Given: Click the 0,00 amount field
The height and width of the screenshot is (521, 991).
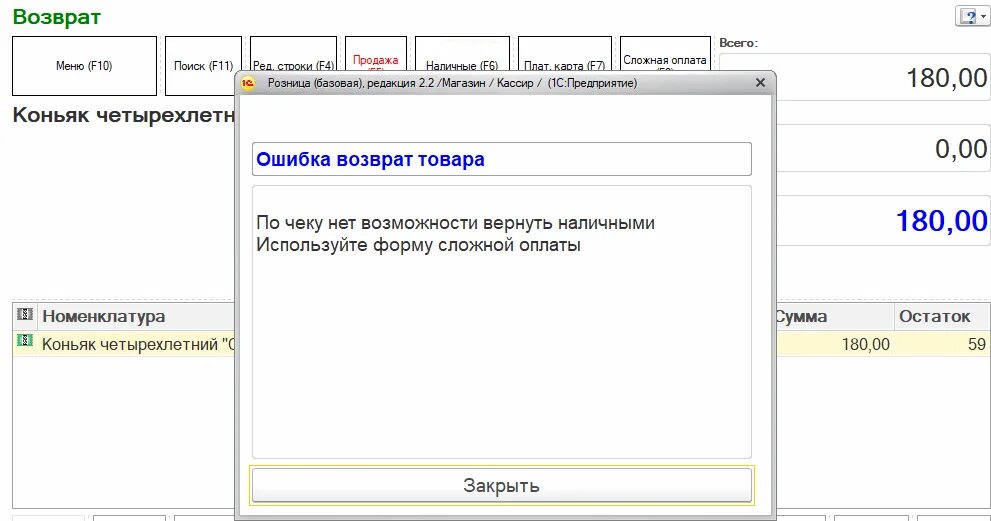Looking at the screenshot, I should coord(882,149).
